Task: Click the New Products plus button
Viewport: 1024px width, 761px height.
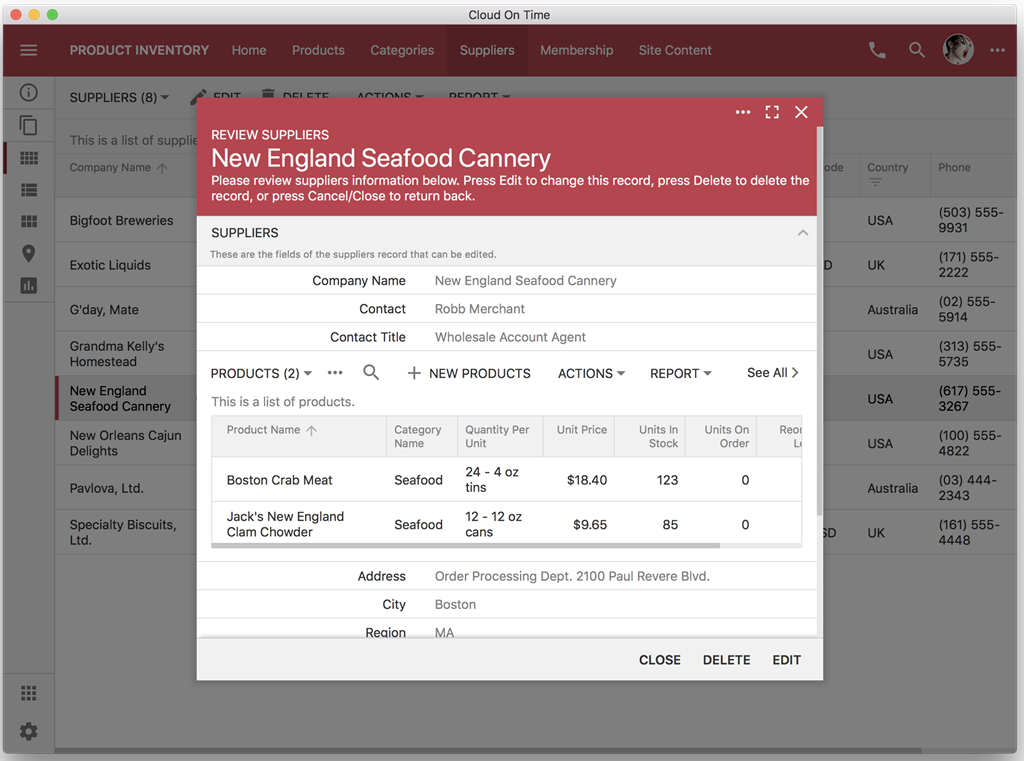Action: 469,373
